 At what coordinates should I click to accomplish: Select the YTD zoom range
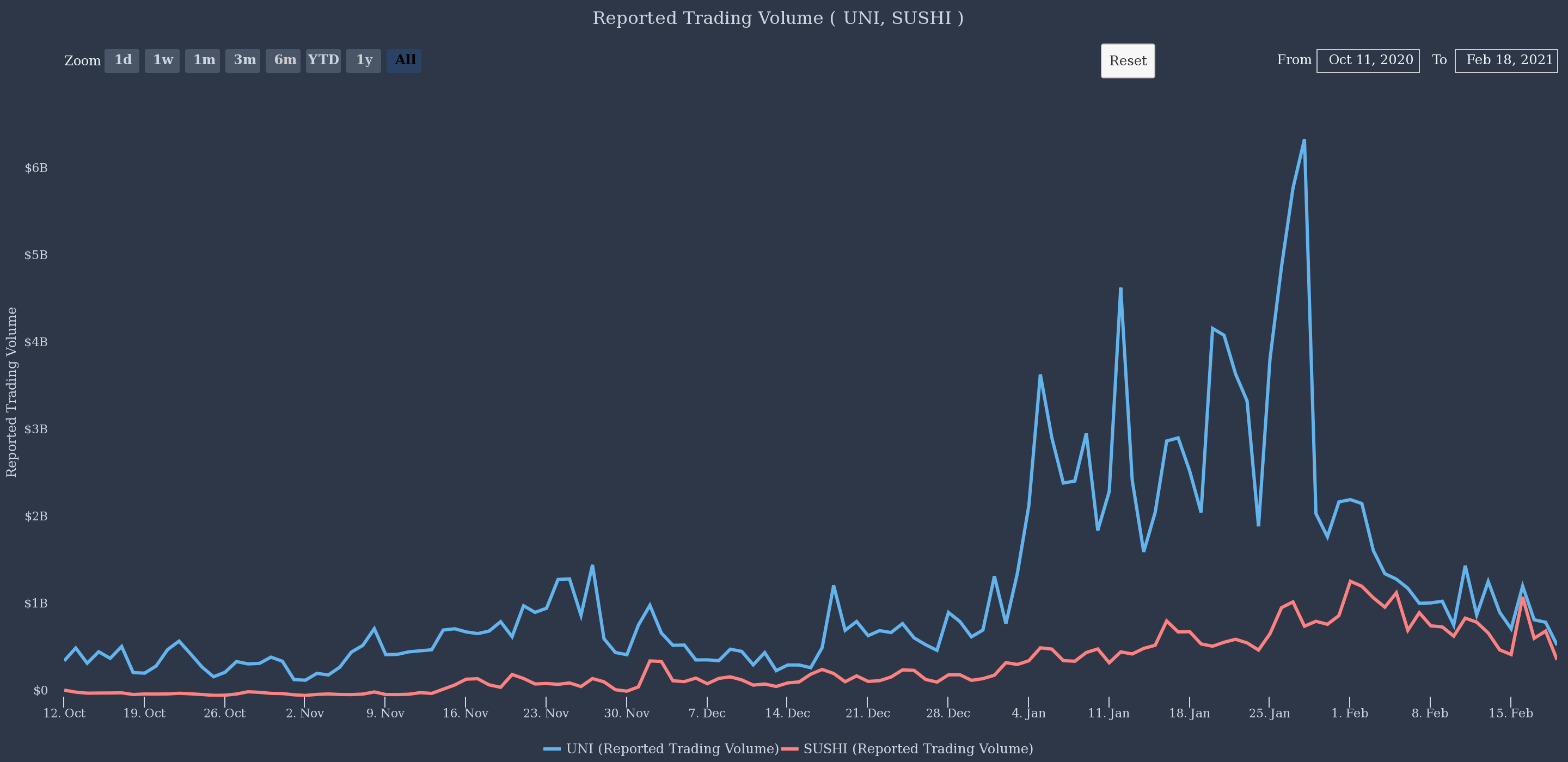pos(323,60)
